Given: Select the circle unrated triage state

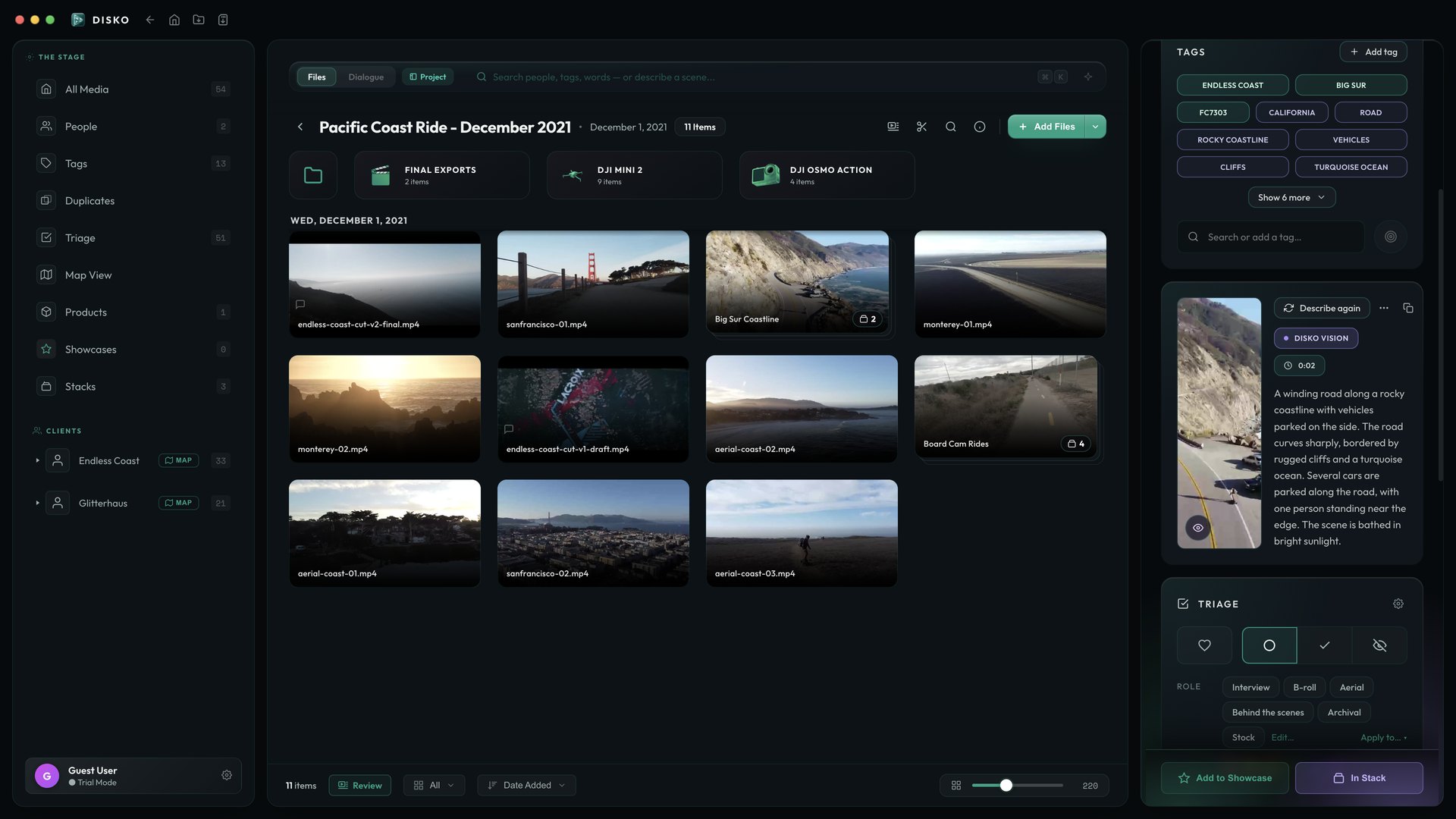Looking at the screenshot, I should 1269,645.
